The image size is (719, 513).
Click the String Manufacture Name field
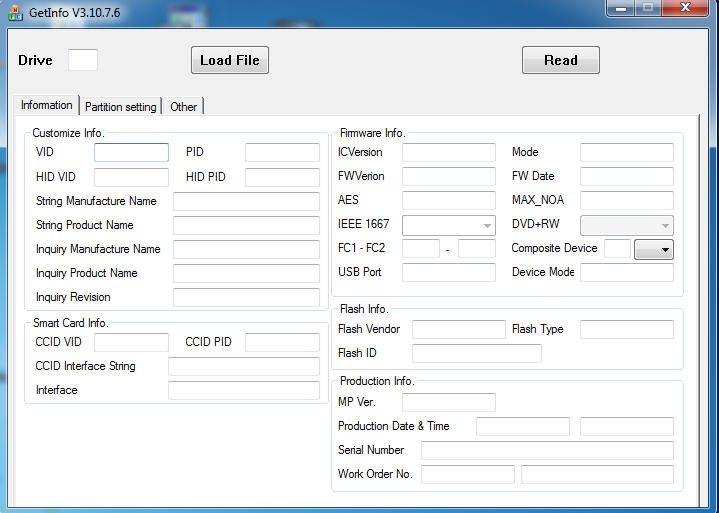coord(246,201)
